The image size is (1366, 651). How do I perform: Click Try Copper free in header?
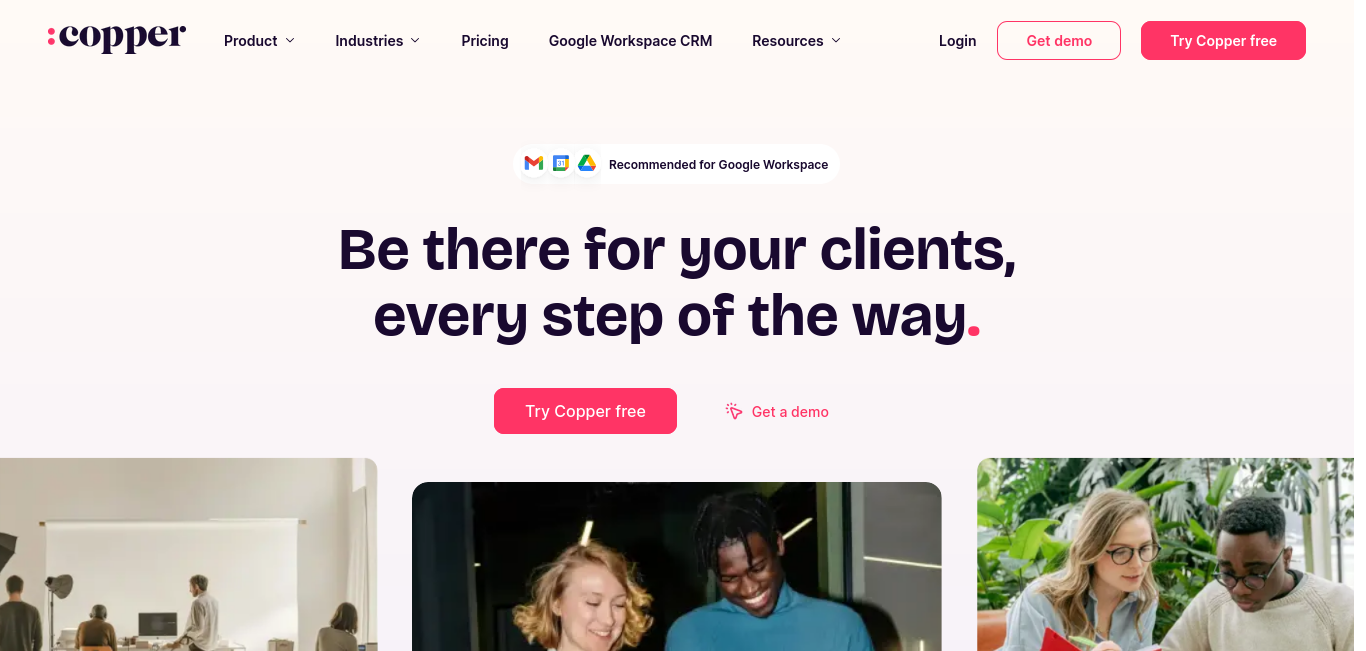1223,41
